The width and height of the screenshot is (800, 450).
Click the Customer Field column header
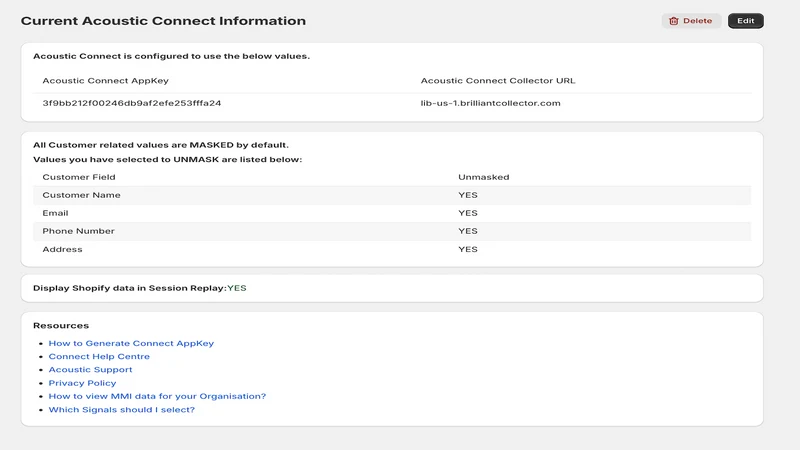coord(79,177)
